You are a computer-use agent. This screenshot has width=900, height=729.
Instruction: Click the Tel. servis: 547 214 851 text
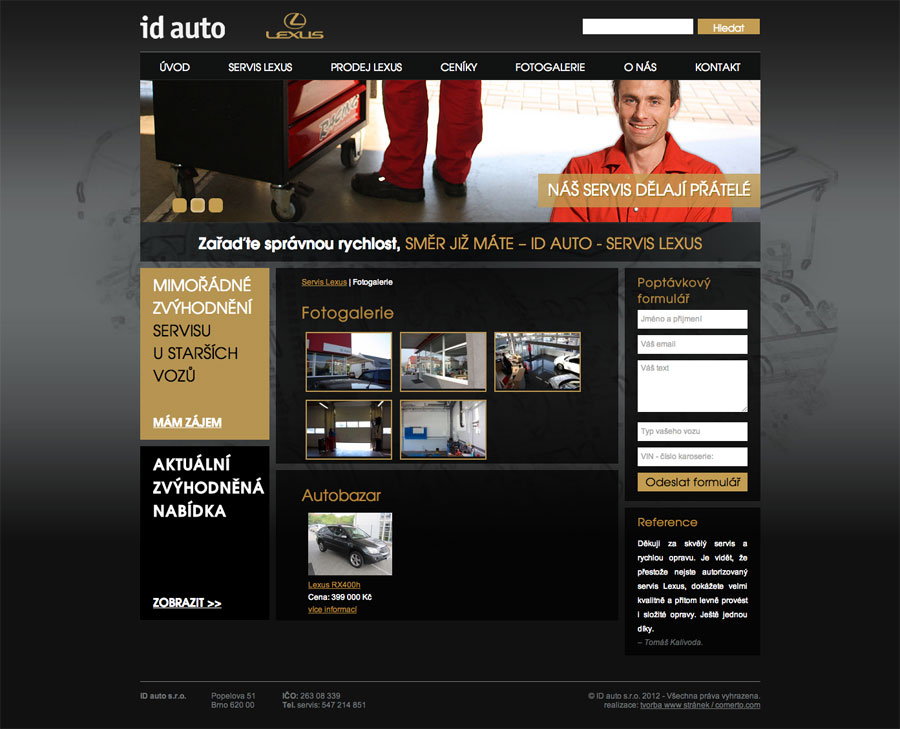click(x=324, y=705)
